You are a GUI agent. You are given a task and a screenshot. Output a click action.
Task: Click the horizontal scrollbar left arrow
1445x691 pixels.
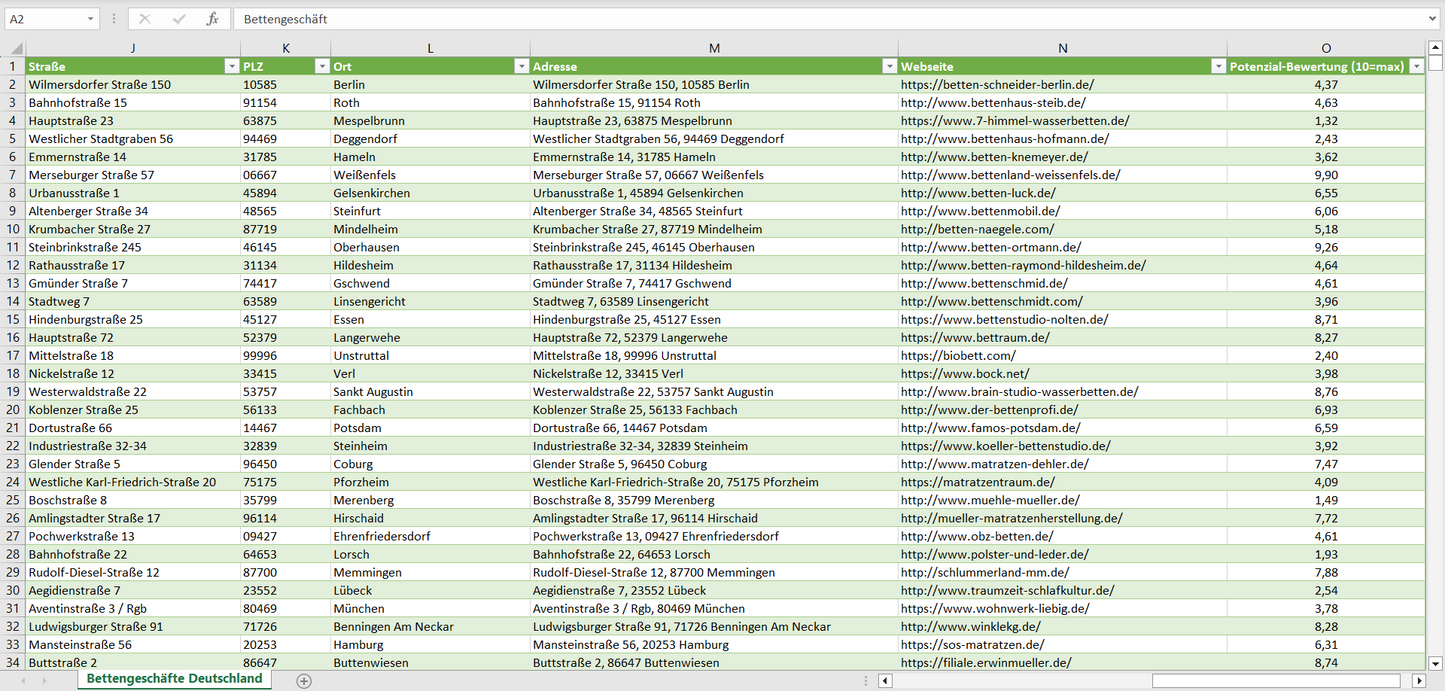click(884, 681)
